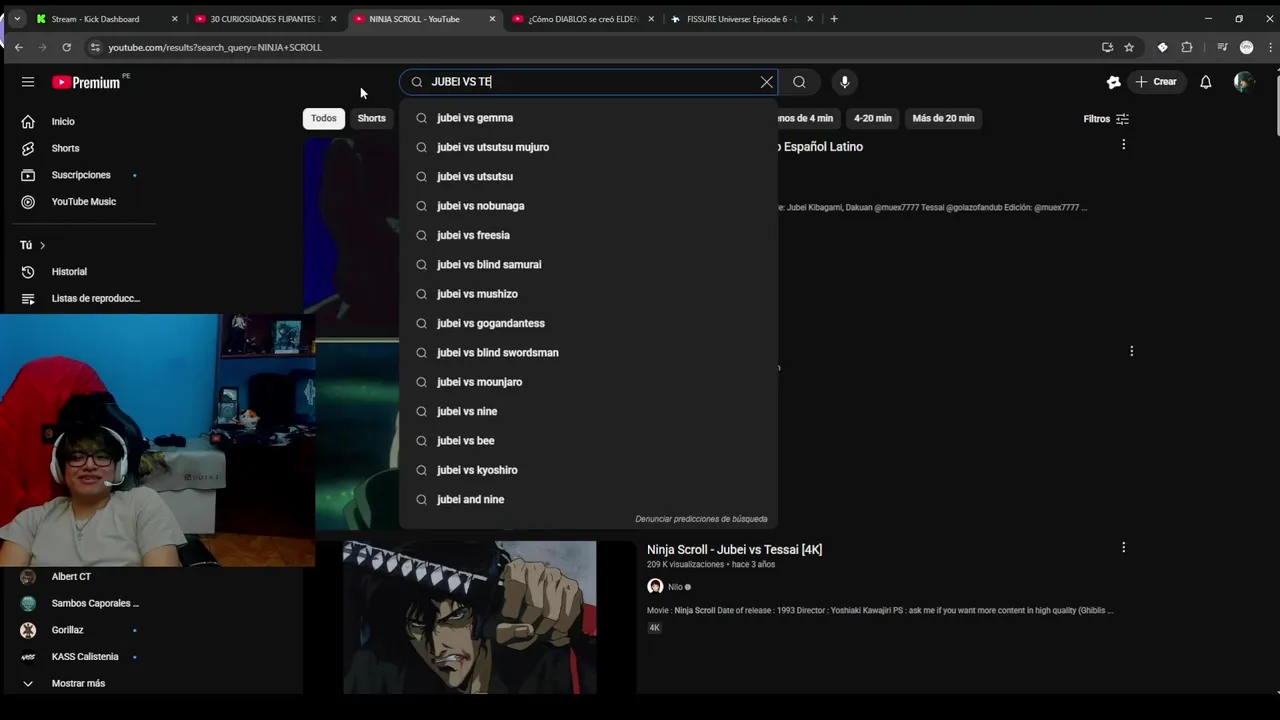Choose suggestion jubei vs gemma
The width and height of the screenshot is (1280, 720).
tap(588, 118)
